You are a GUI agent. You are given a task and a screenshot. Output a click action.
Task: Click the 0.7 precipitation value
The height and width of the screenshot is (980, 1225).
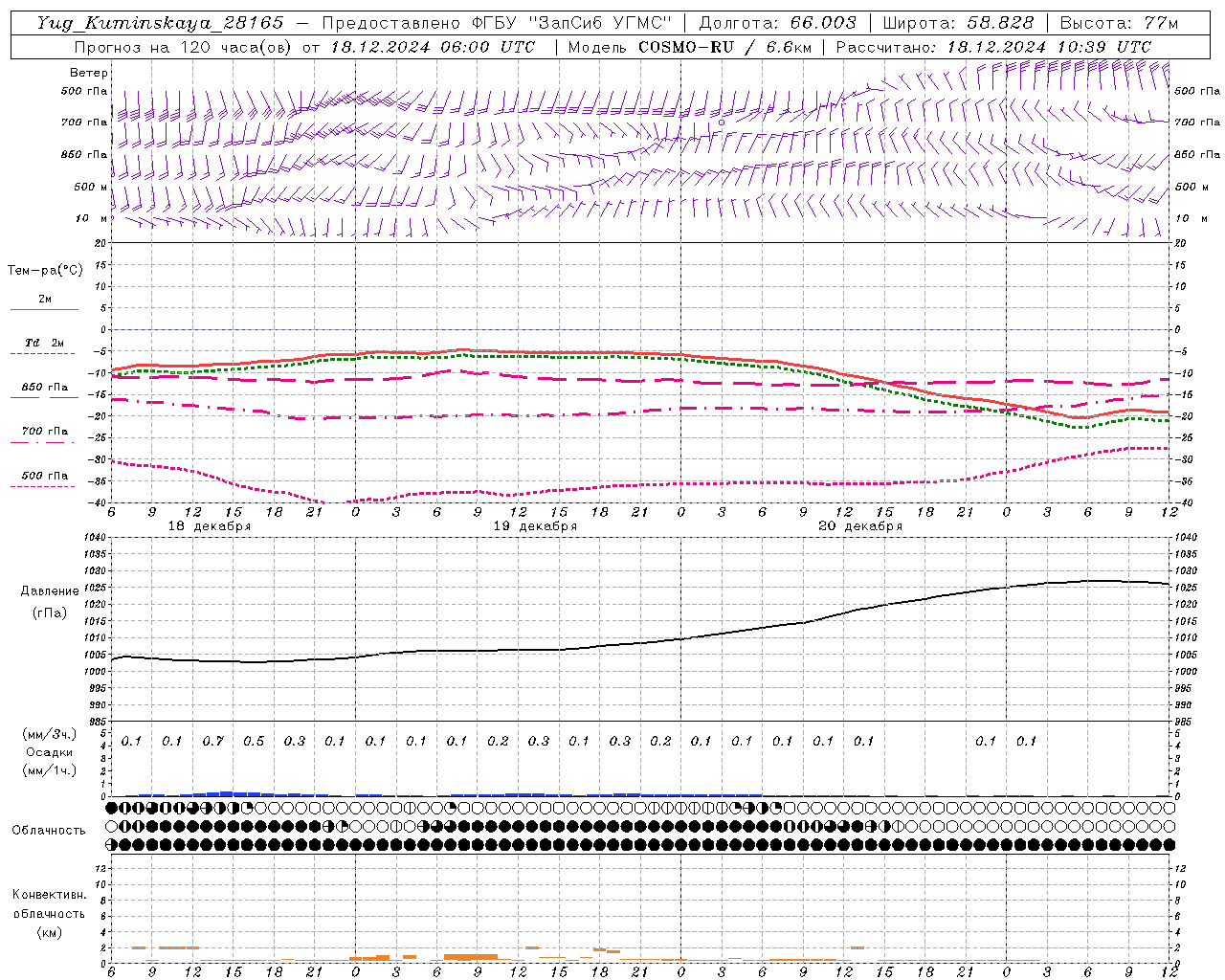coord(212,742)
